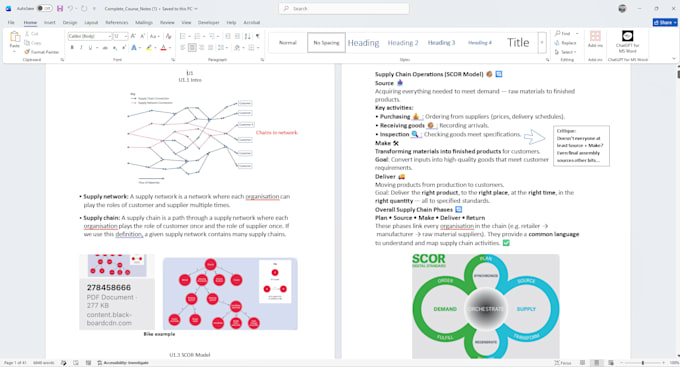Activate the Format Painter
Image resolution: width=680 pixels, height=367 pixels.
[x=42, y=52]
